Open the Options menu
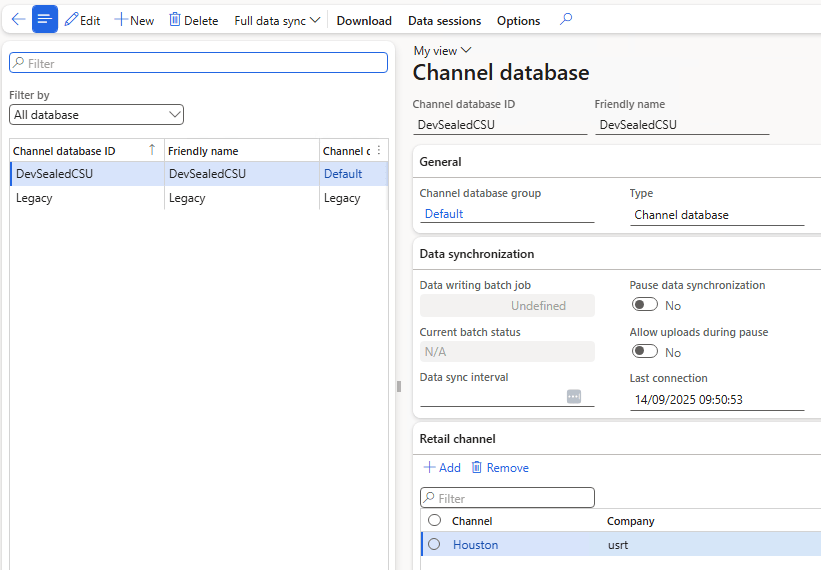Screen dimensions: 821x570 pos(518,20)
